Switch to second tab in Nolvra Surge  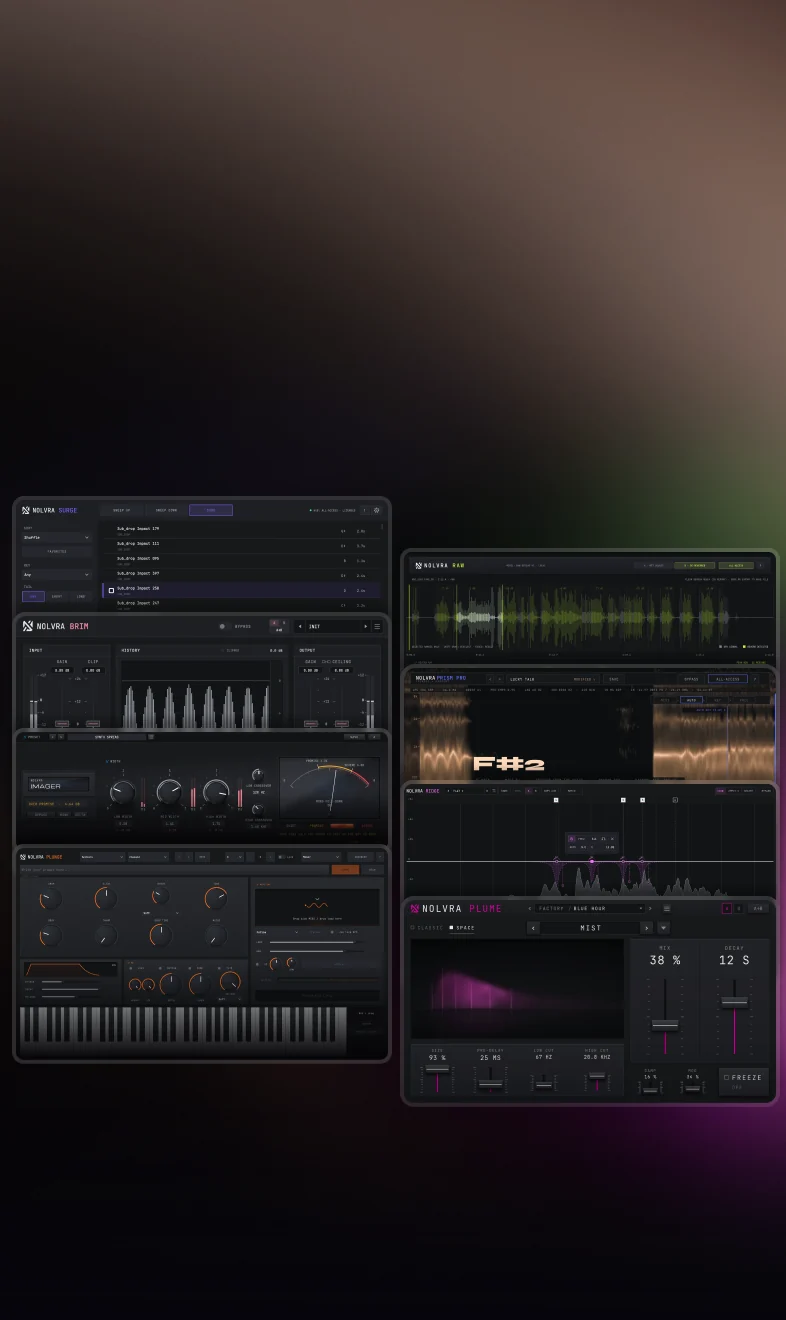166,510
